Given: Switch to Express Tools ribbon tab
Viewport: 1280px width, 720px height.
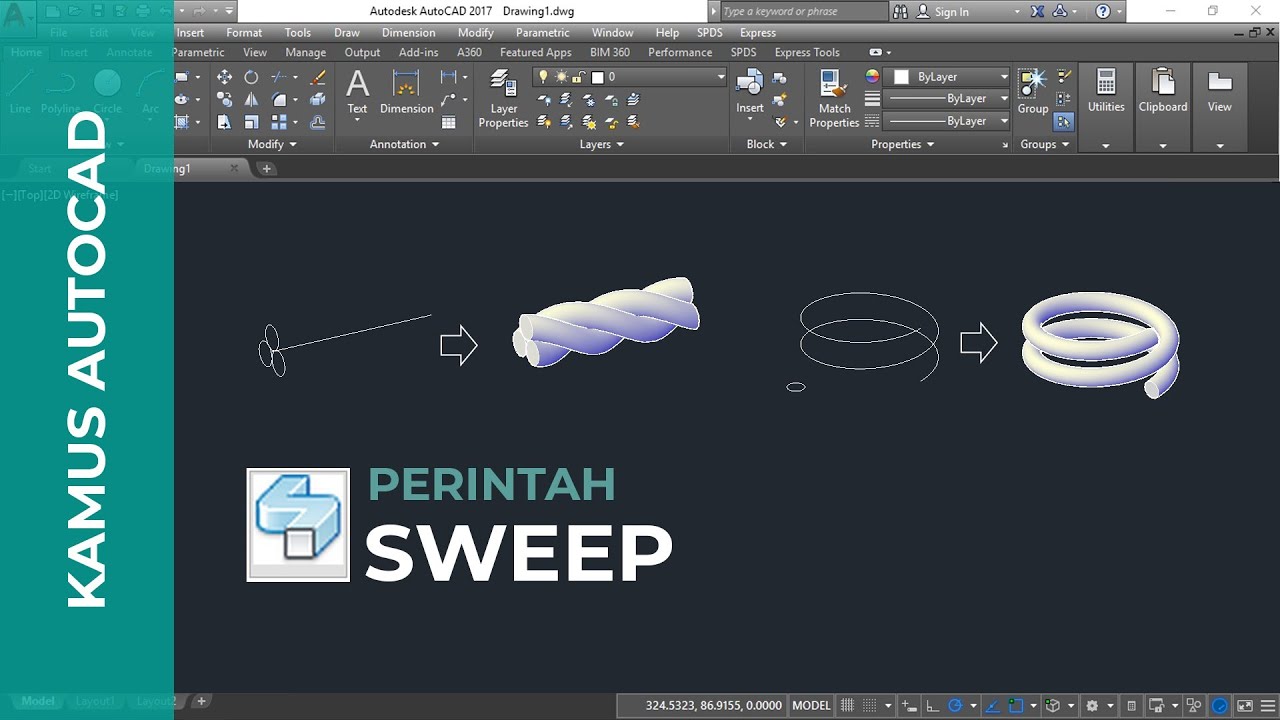Looking at the screenshot, I should coord(807,52).
